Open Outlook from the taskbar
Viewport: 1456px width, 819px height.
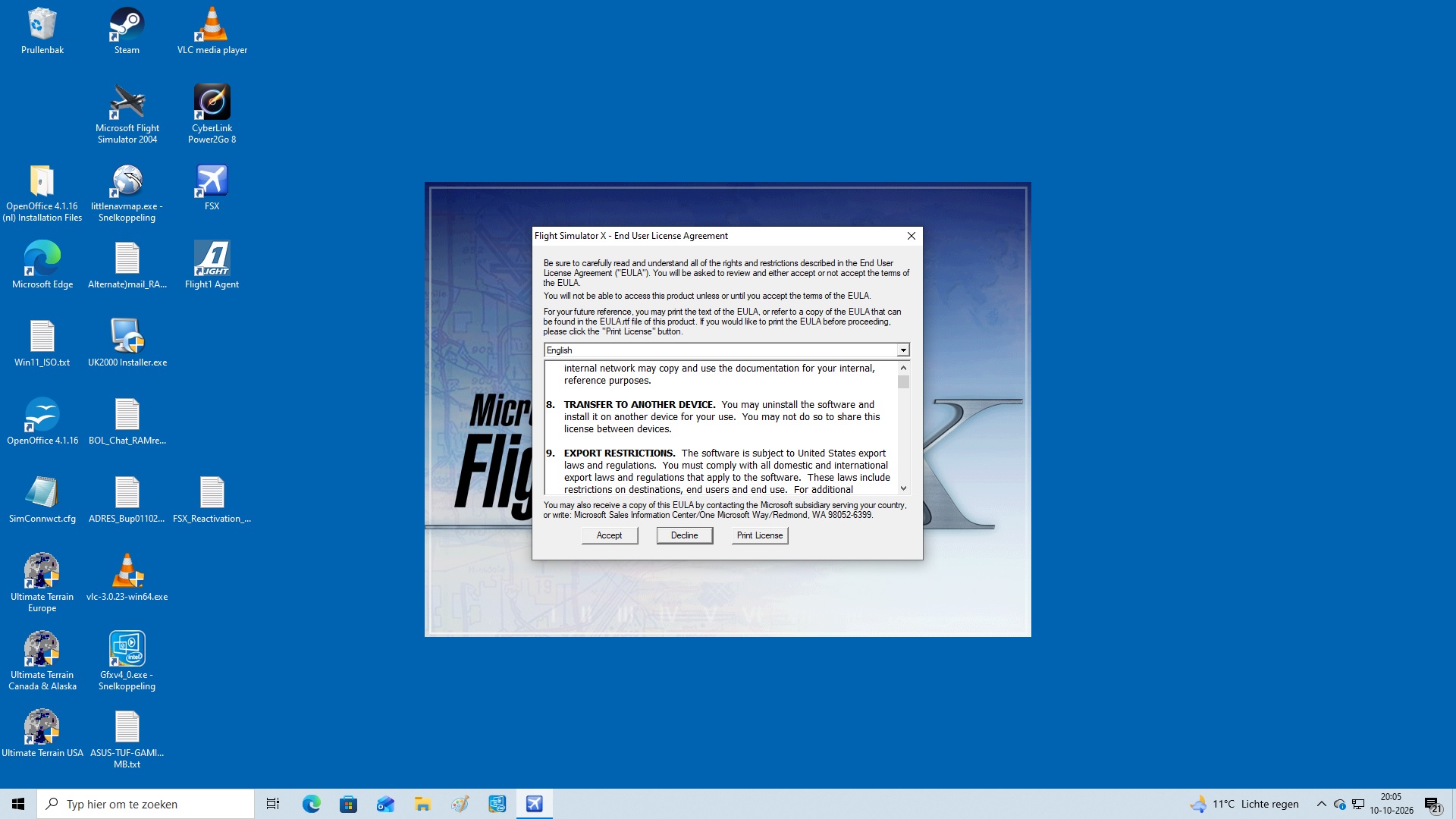tap(385, 804)
